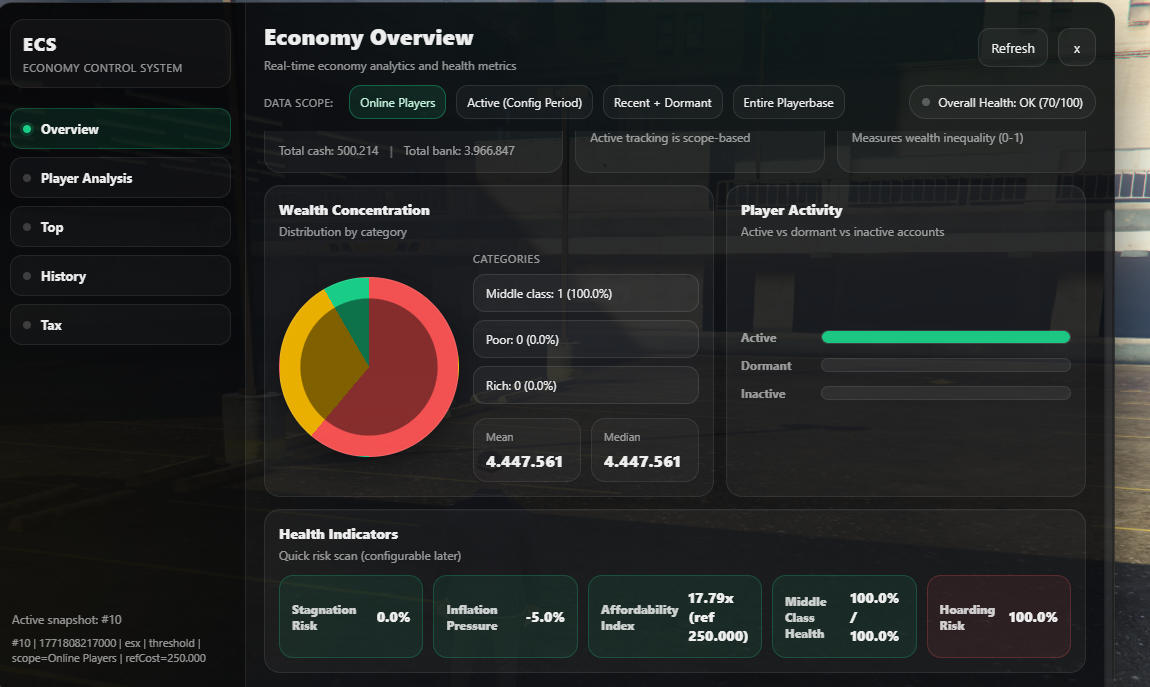Click the Wealth Concentration heading
1150x687 pixels.
(354, 210)
